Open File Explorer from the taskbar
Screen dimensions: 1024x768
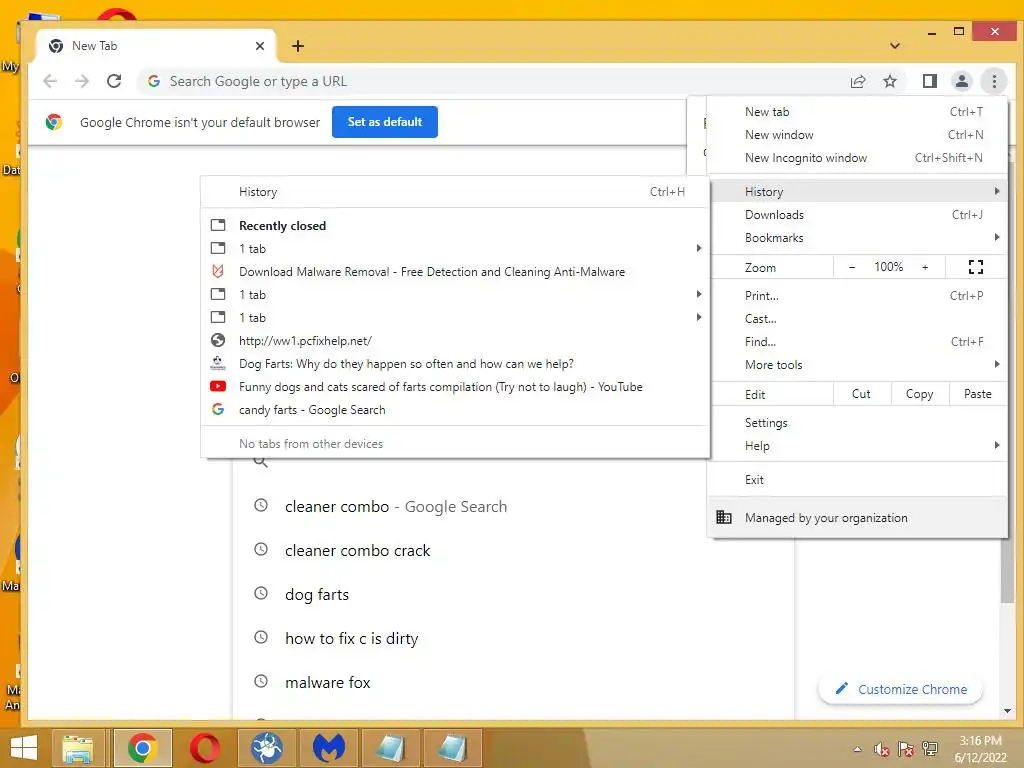(78, 748)
